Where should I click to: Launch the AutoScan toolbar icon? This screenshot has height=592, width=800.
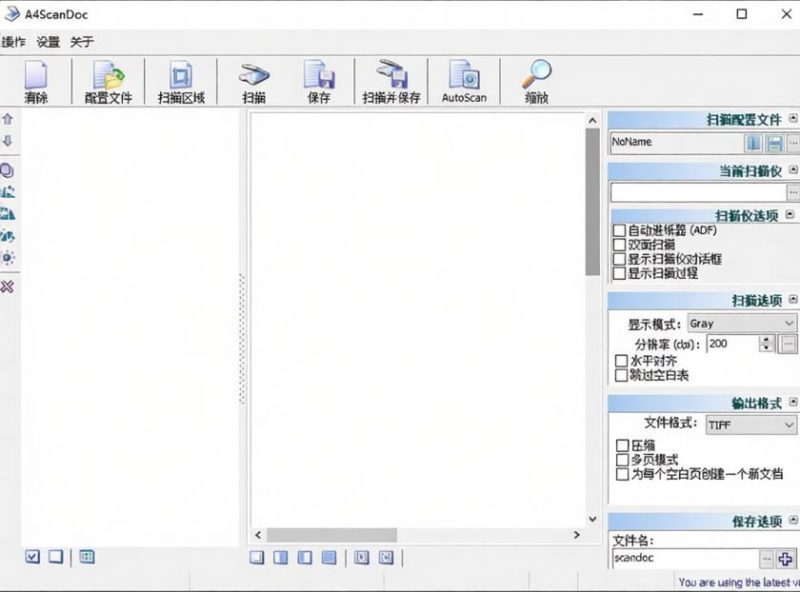(464, 82)
